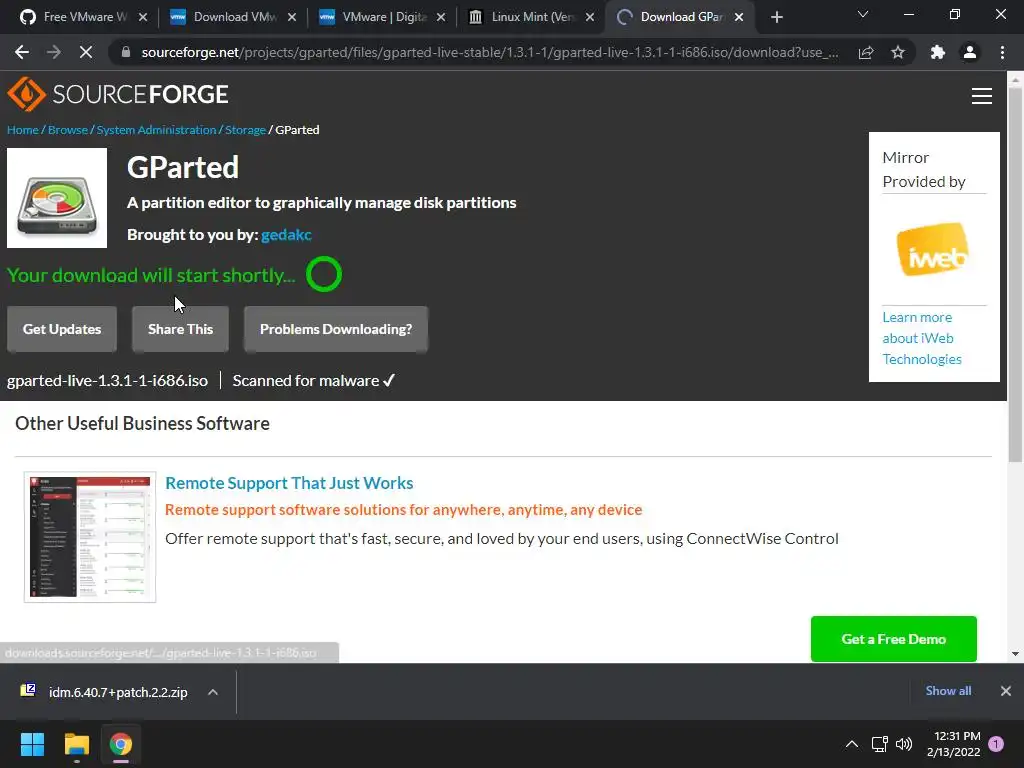This screenshot has width=1024, height=768.
Task: Click the volume speaker tray icon
Action: click(904, 744)
